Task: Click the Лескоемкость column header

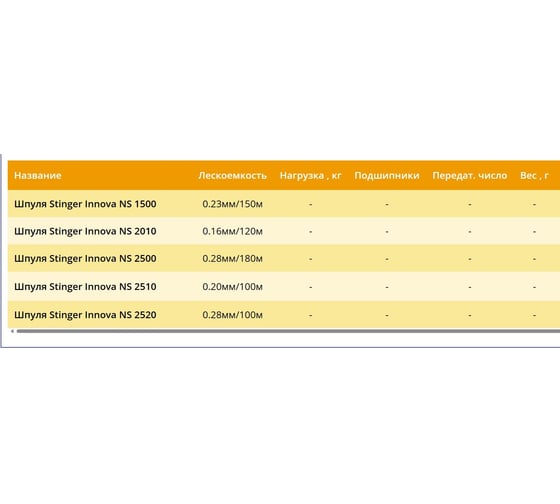Action: (x=232, y=175)
